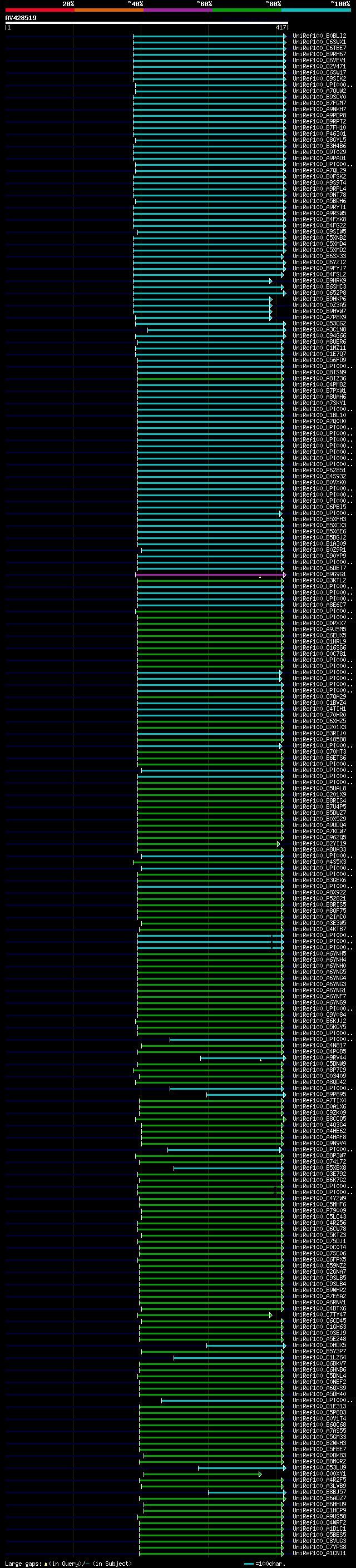Click the cyan alignment bar for UniRef100_B0BLI2
Image resolution: width=356 pixels, height=1568 pixels.
click(x=209, y=36)
